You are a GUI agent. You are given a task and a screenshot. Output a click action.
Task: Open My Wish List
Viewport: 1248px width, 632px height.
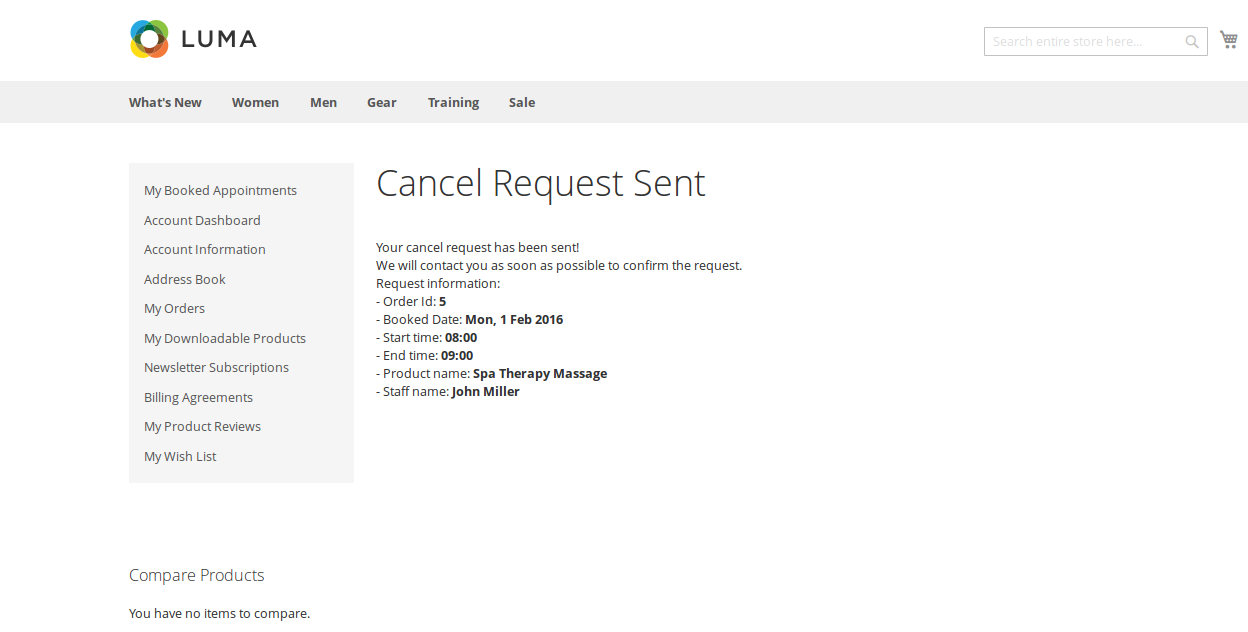click(x=180, y=456)
